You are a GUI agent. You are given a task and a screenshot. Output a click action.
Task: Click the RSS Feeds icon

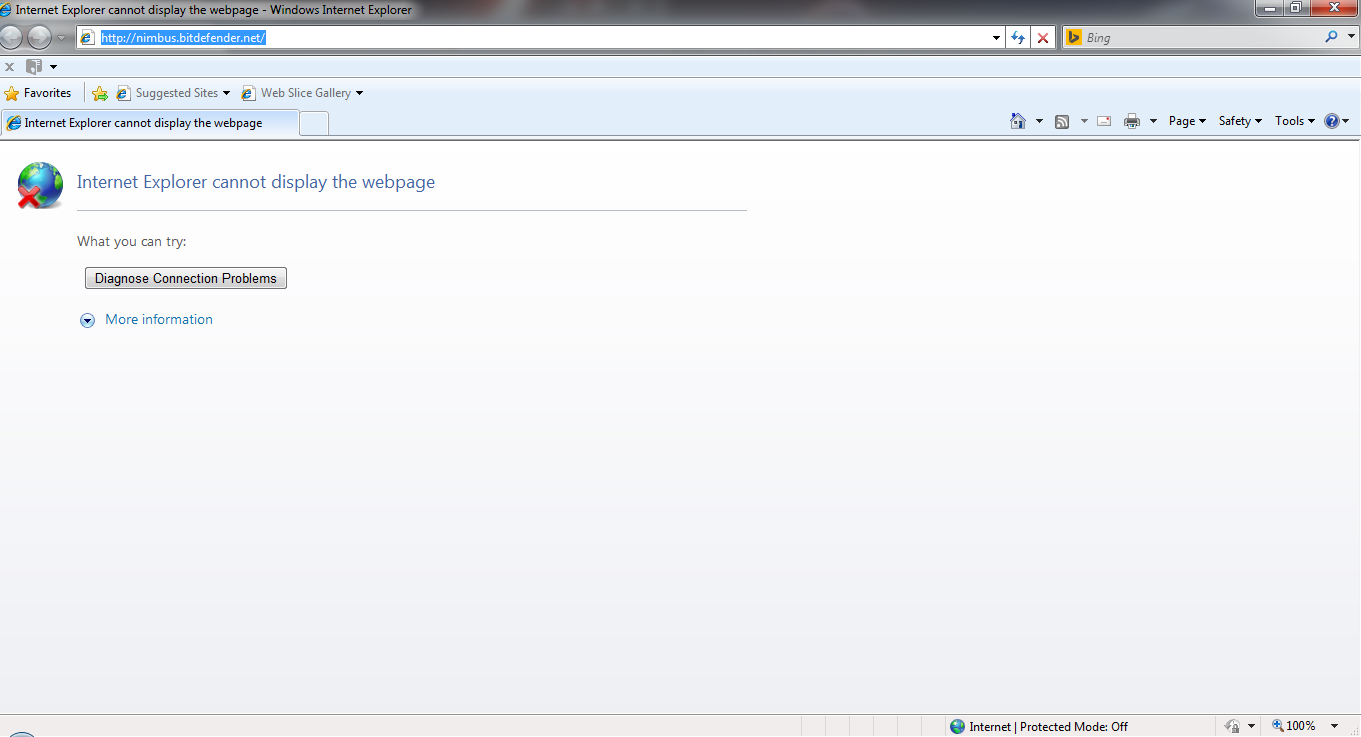point(1062,121)
